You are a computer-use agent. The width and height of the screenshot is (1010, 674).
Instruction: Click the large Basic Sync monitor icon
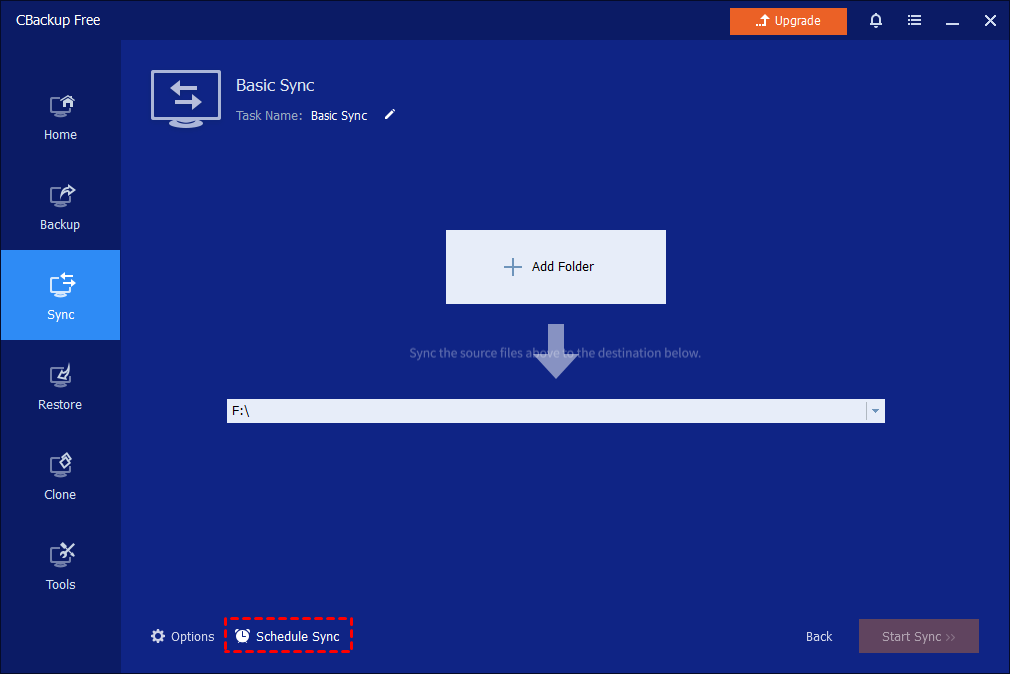[185, 98]
